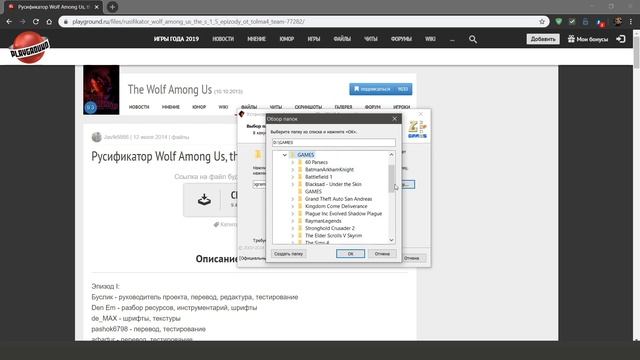Viewport: 640px width, 360px height.
Task: Open Chrome three-dot menu
Action: point(631,22)
